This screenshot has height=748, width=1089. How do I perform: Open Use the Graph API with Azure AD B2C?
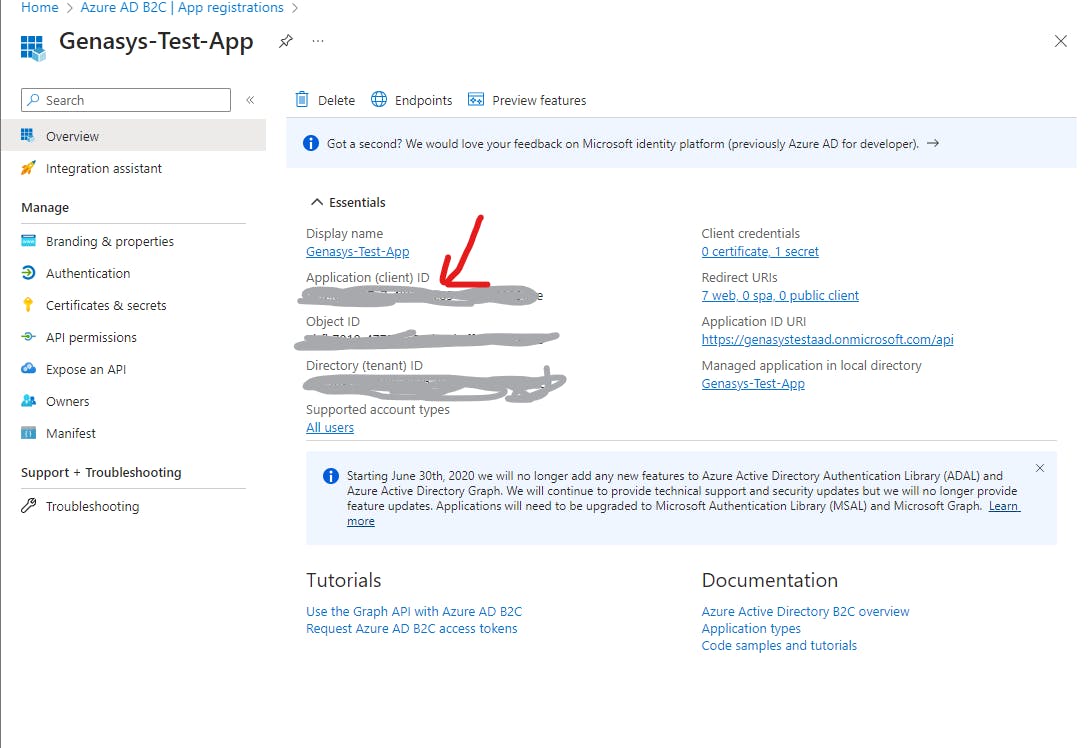click(414, 611)
